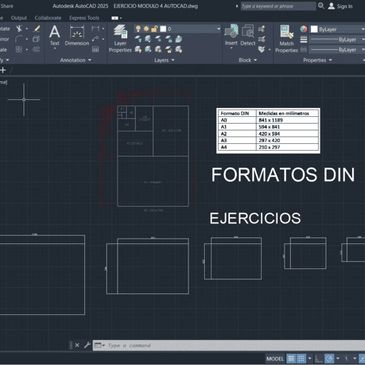The width and height of the screenshot is (365, 365).
Task: Click Sign In in title bar
Action: click(x=340, y=6)
